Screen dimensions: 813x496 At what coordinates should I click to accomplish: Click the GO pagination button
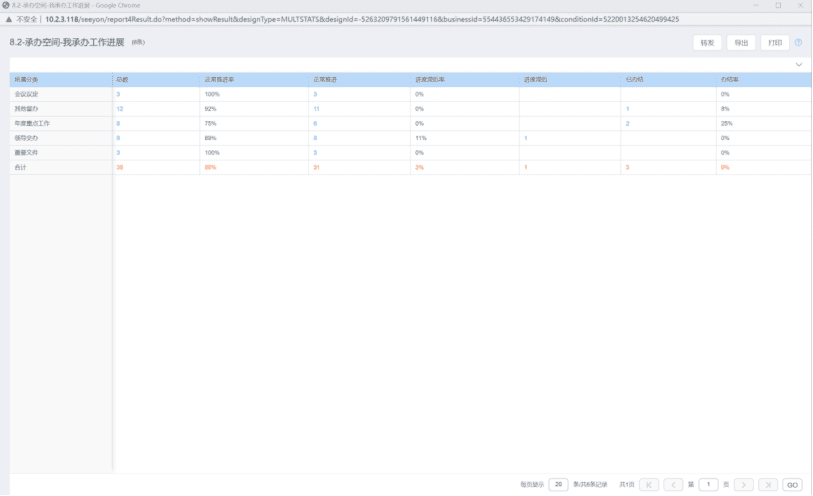792,485
